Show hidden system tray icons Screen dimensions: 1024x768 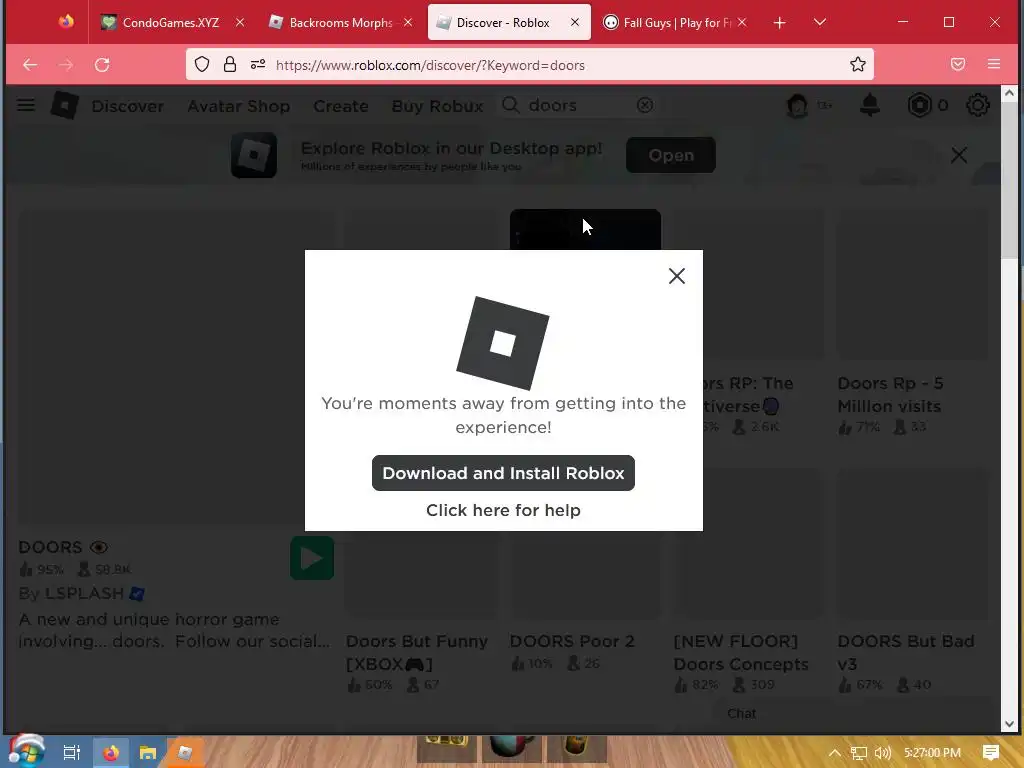pyautogui.click(x=834, y=753)
